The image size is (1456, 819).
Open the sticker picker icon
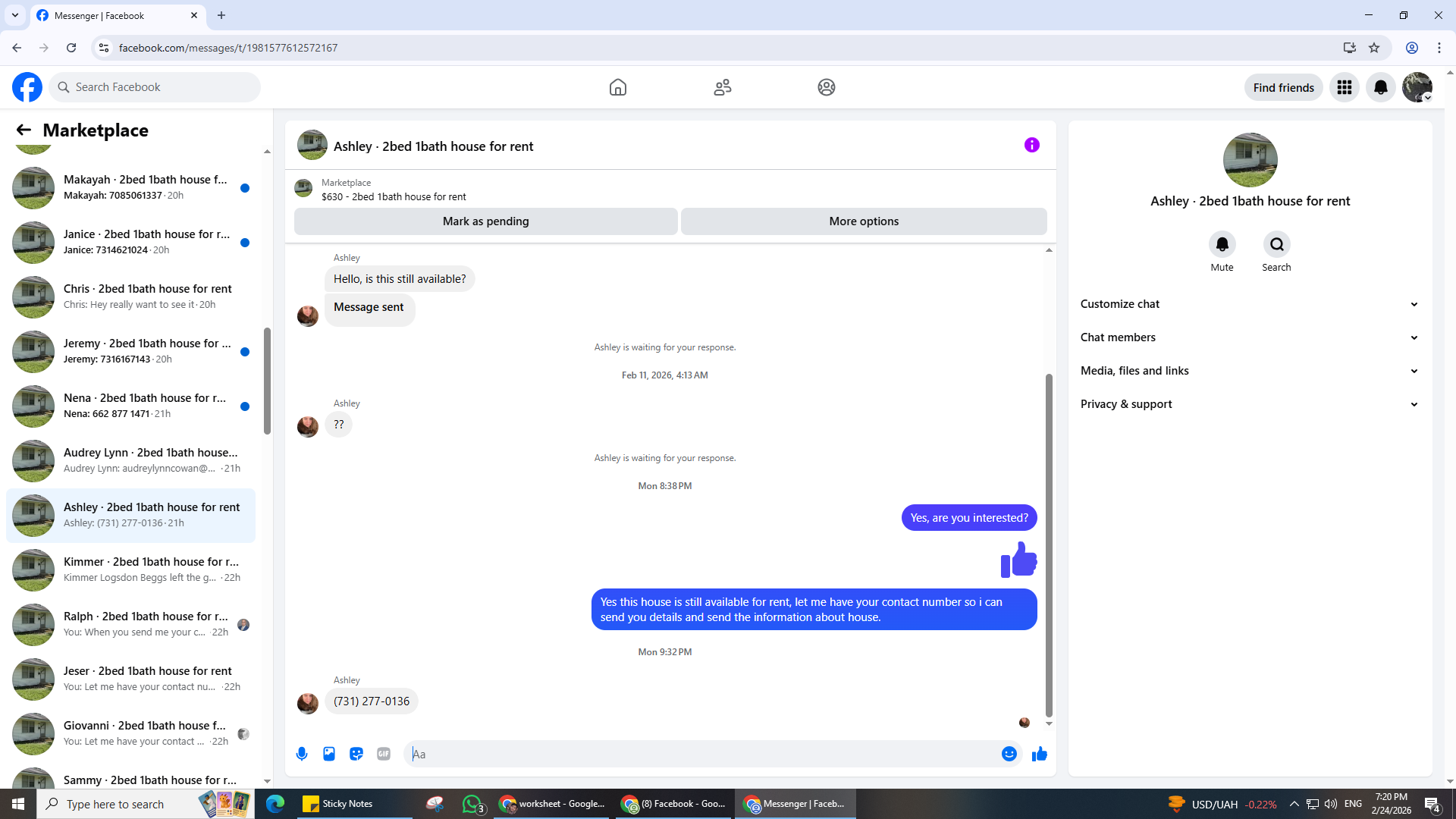tap(356, 754)
